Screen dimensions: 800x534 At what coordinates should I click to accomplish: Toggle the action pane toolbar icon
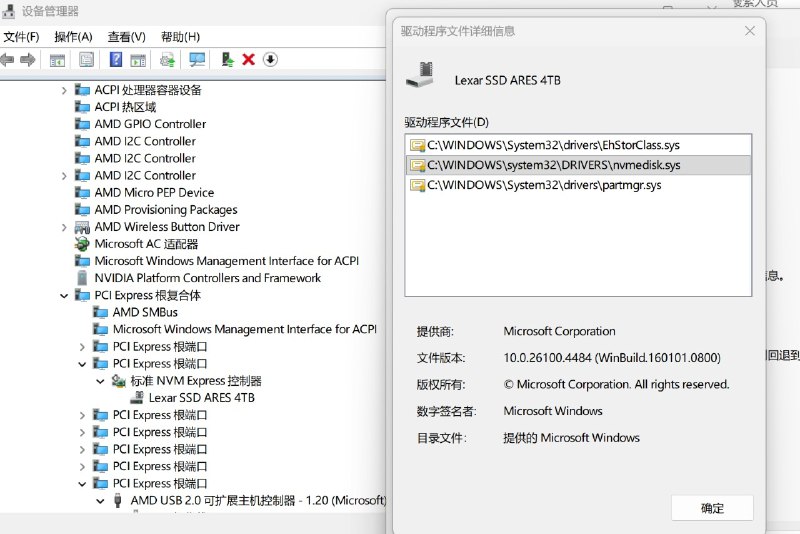(138, 60)
